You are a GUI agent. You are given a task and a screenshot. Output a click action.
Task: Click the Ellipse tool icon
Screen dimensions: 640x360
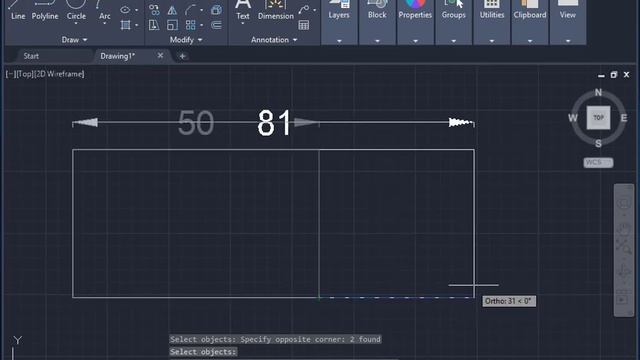coord(125,10)
